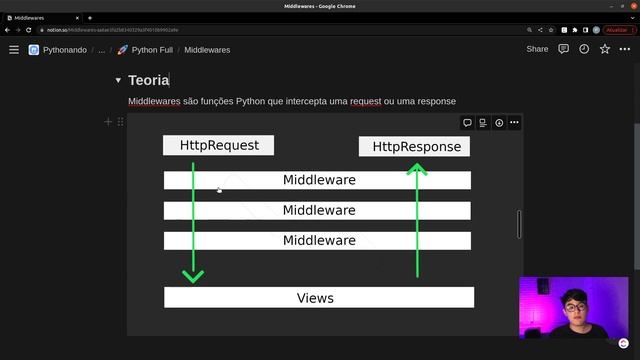The image size is (640, 360).
Task: Close the Middlewares browser tab
Action: pos(77,18)
